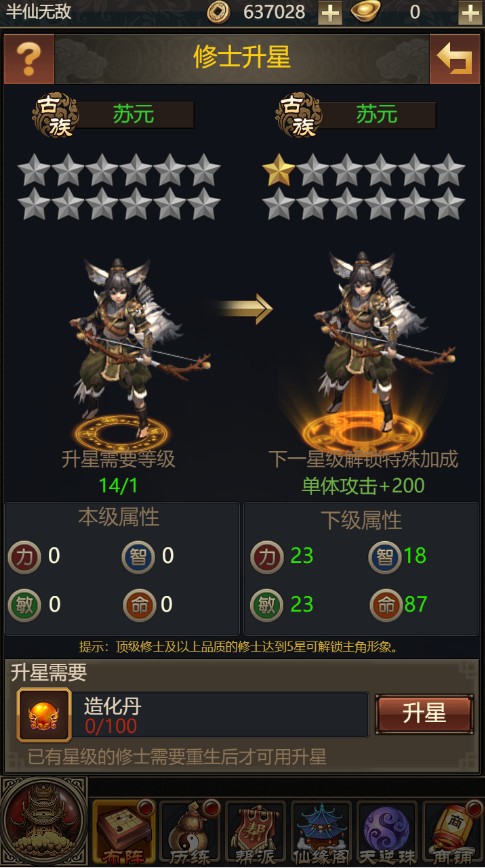485x868 pixels.
Task: Click the back arrow return icon
Action: pos(455,59)
